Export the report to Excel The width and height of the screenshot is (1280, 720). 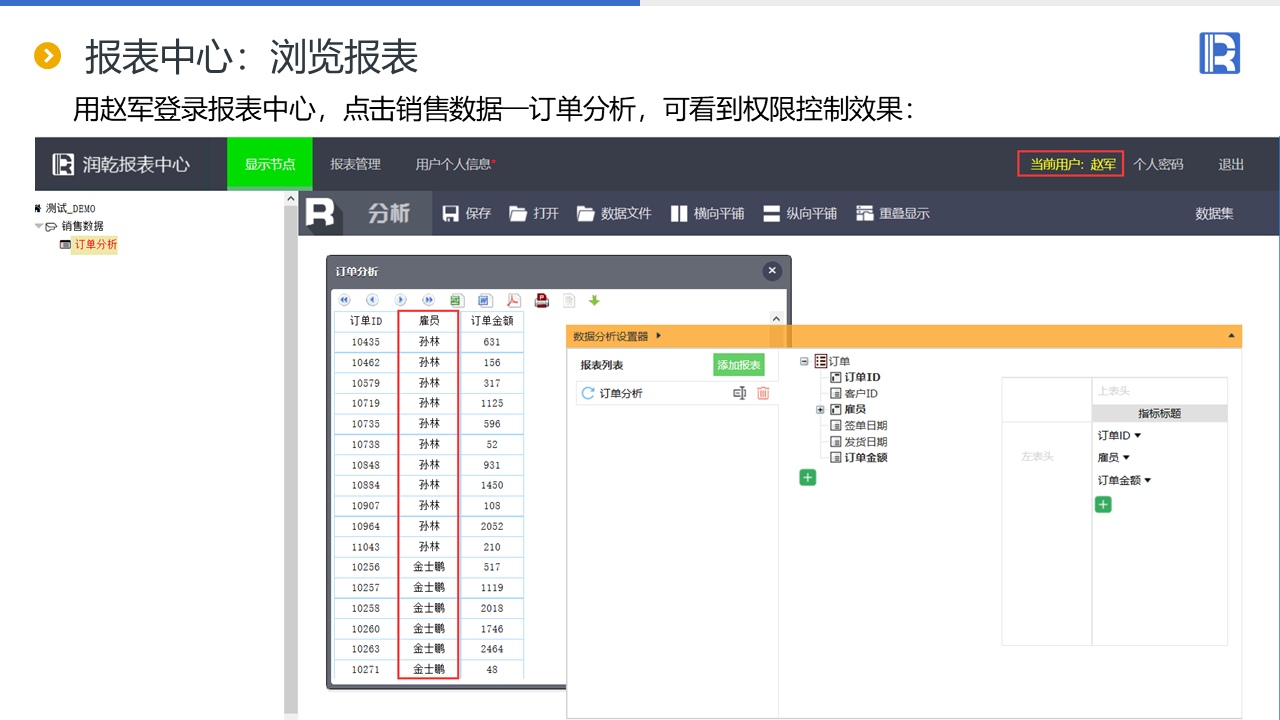click(x=457, y=300)
